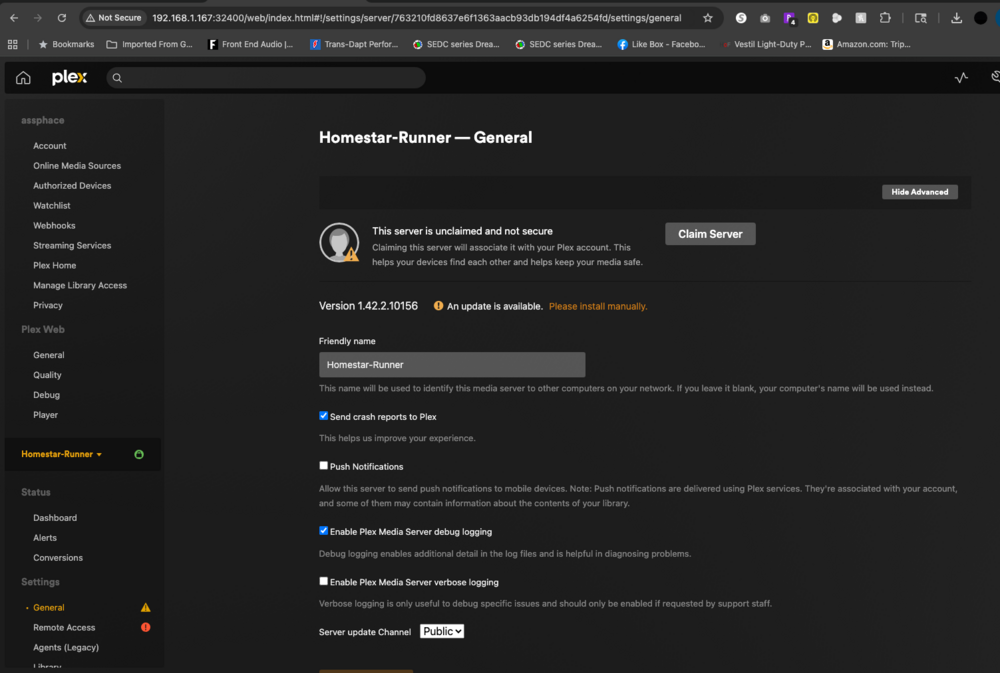This screenshot has width=1000, height=673.
Task: Click the Hide Advanced button
Action: pyautogui.click(x=920, y=191)
